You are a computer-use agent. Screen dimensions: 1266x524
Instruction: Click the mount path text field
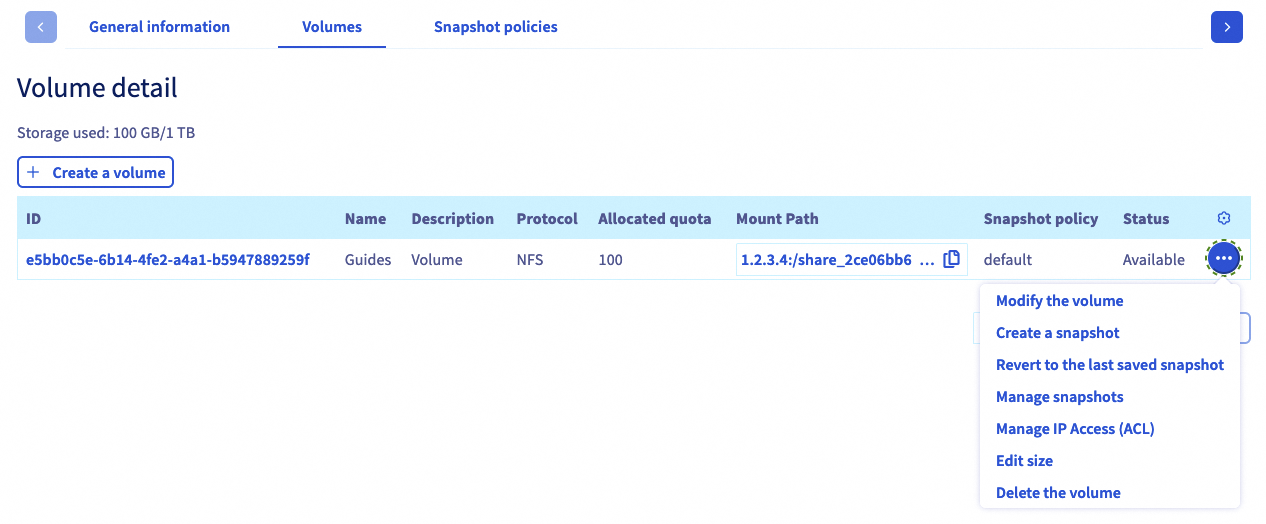pyautogui.click(x=836, y=260)
